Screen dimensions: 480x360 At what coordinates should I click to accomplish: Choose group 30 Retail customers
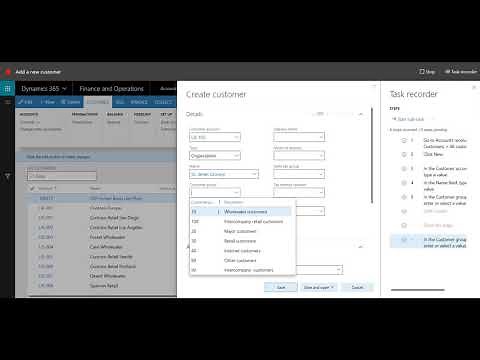click(241, 241)
